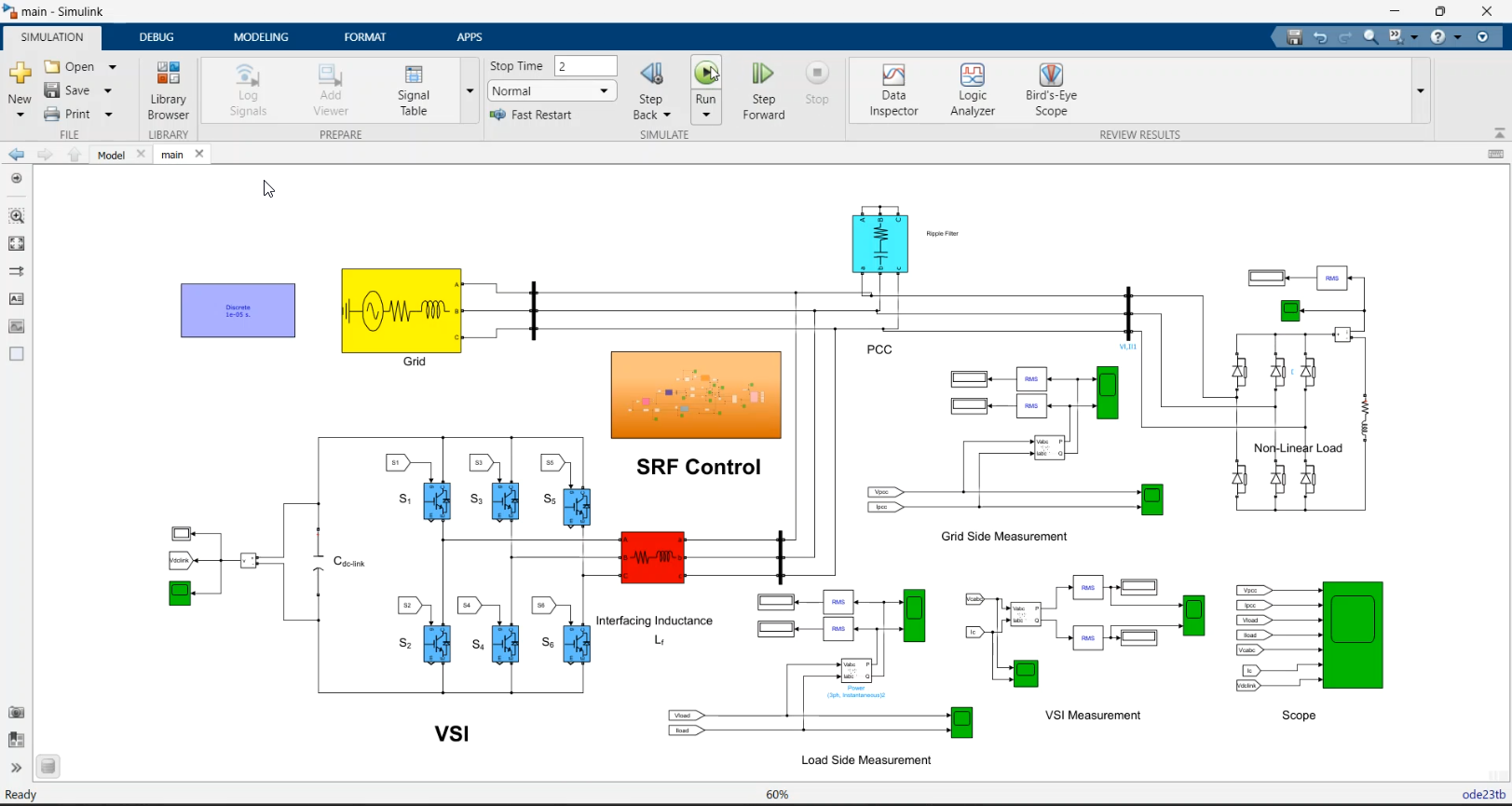Switch to the APPS tab
The height and width of the screenshot is (806, 1512).
click(x=470, y=37)
